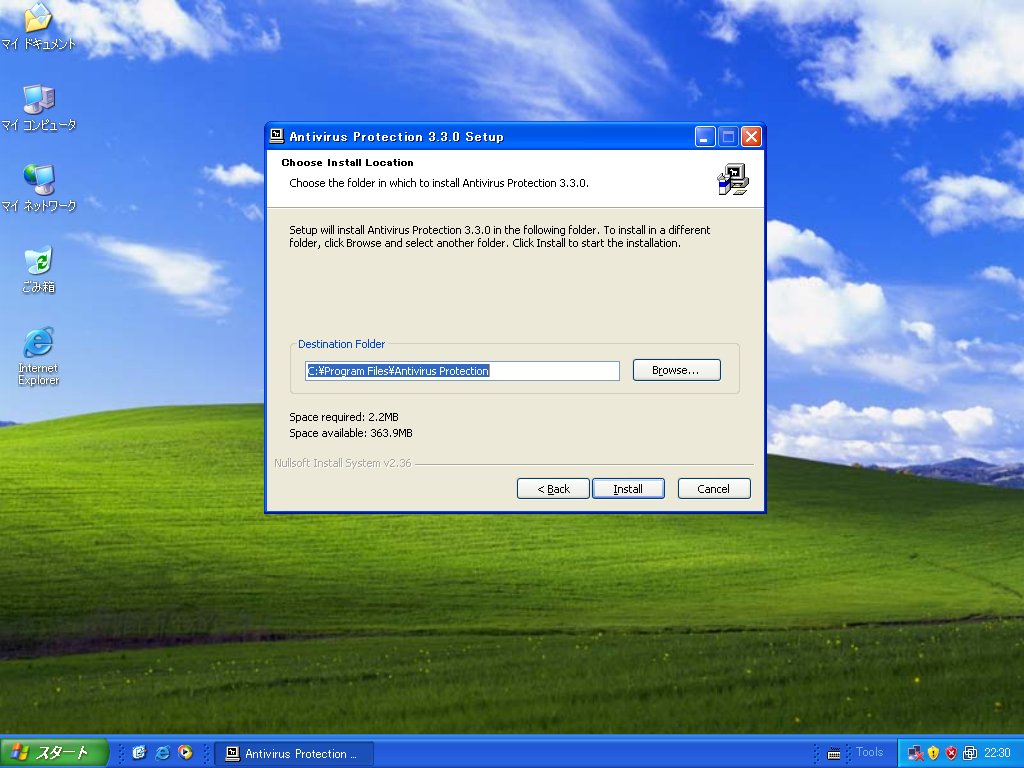Close the Antivirus Protection setup window
Screen dimensions: 1024x768
tap(752, 136)
